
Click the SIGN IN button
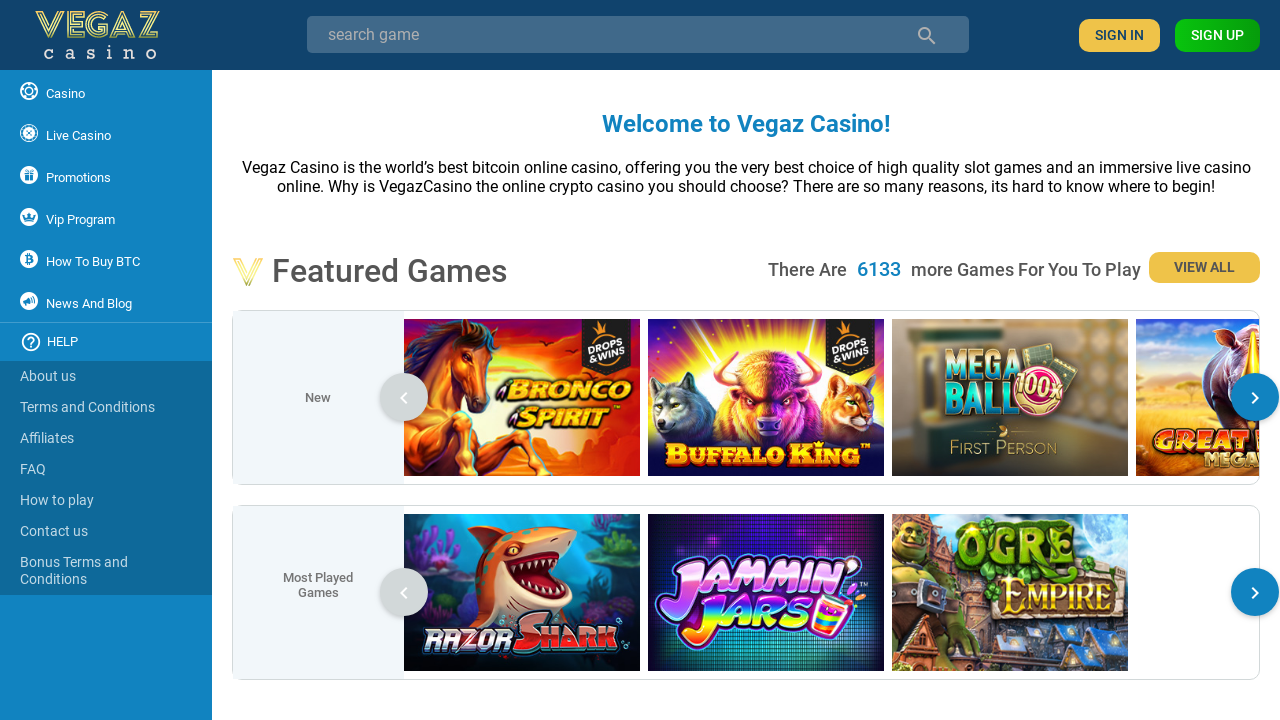click(1119, 35)
